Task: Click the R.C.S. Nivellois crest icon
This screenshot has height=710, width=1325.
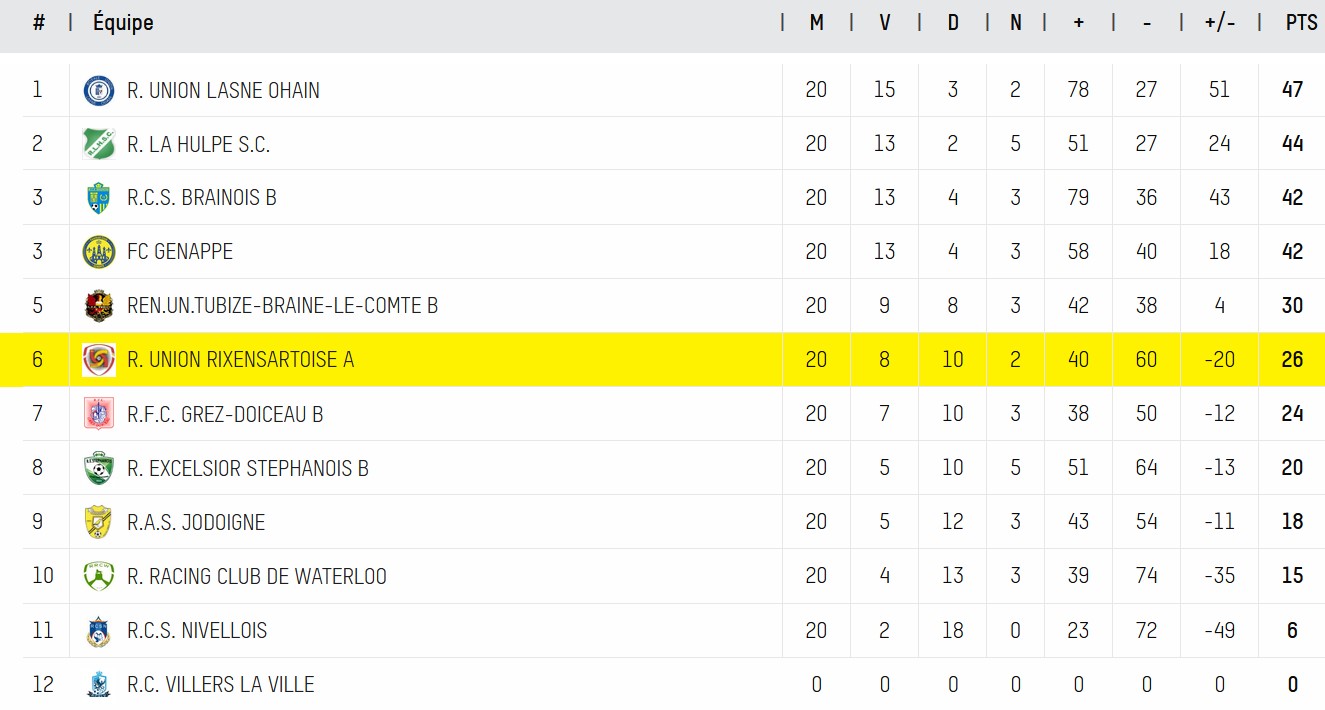Action: pyautogui.click(x=98, y=631)
